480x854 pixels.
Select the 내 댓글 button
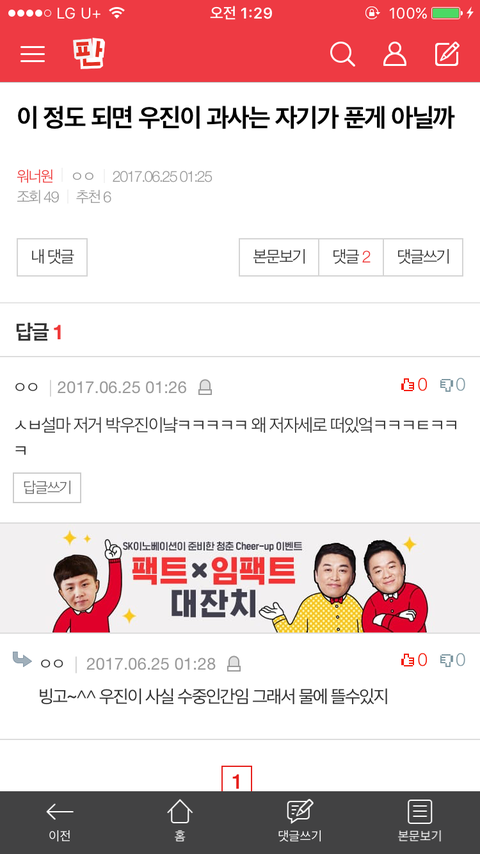(x=52, y=257)
